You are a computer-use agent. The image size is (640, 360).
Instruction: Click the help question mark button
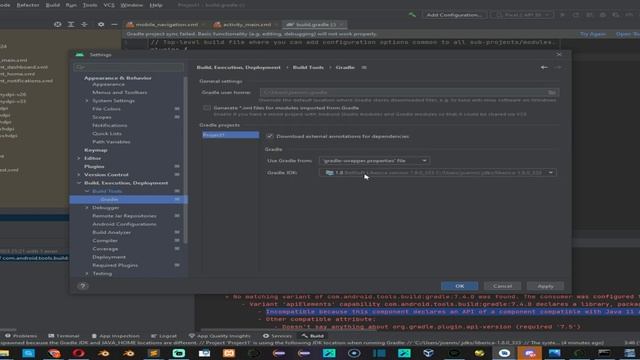click(82, 286)
